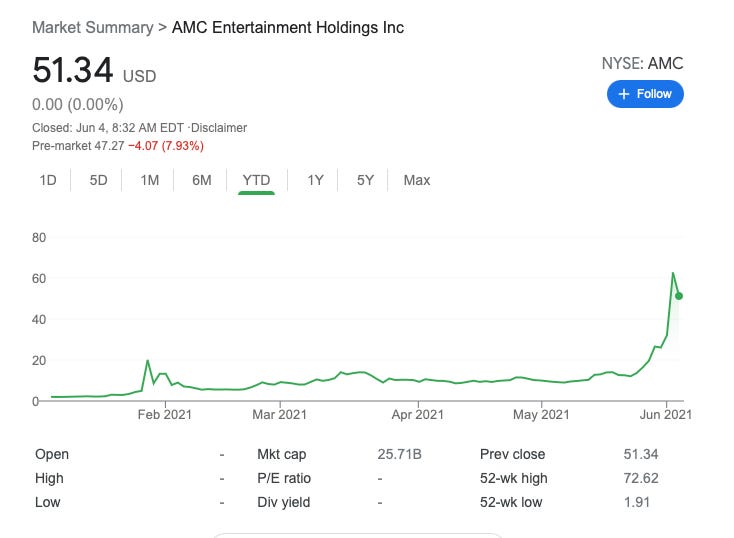The width and height of the screenshot is (734, 538).
Task: Click the 51.34 current price
Action: click(x=73, y=70)
